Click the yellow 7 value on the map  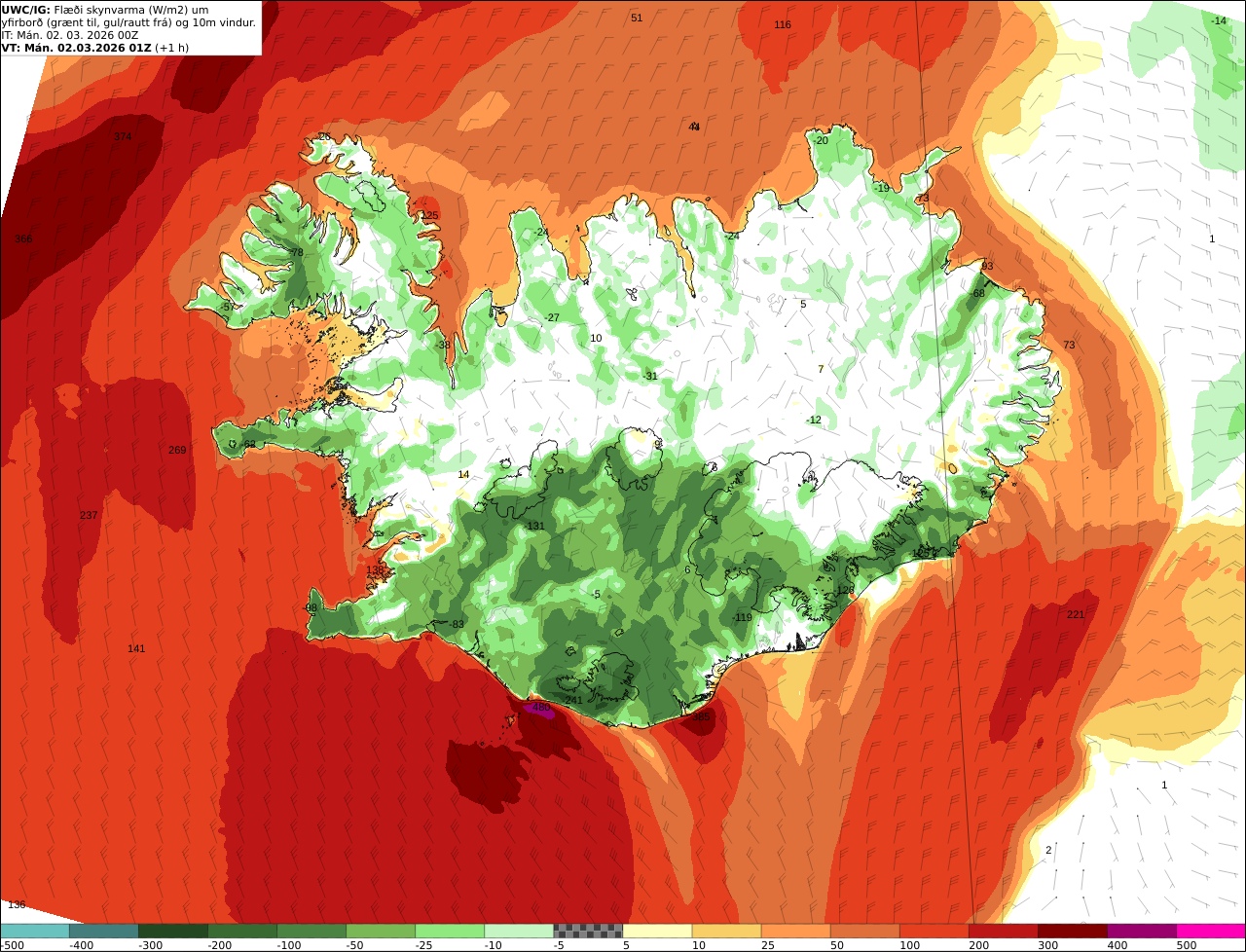tap(821, 370)
